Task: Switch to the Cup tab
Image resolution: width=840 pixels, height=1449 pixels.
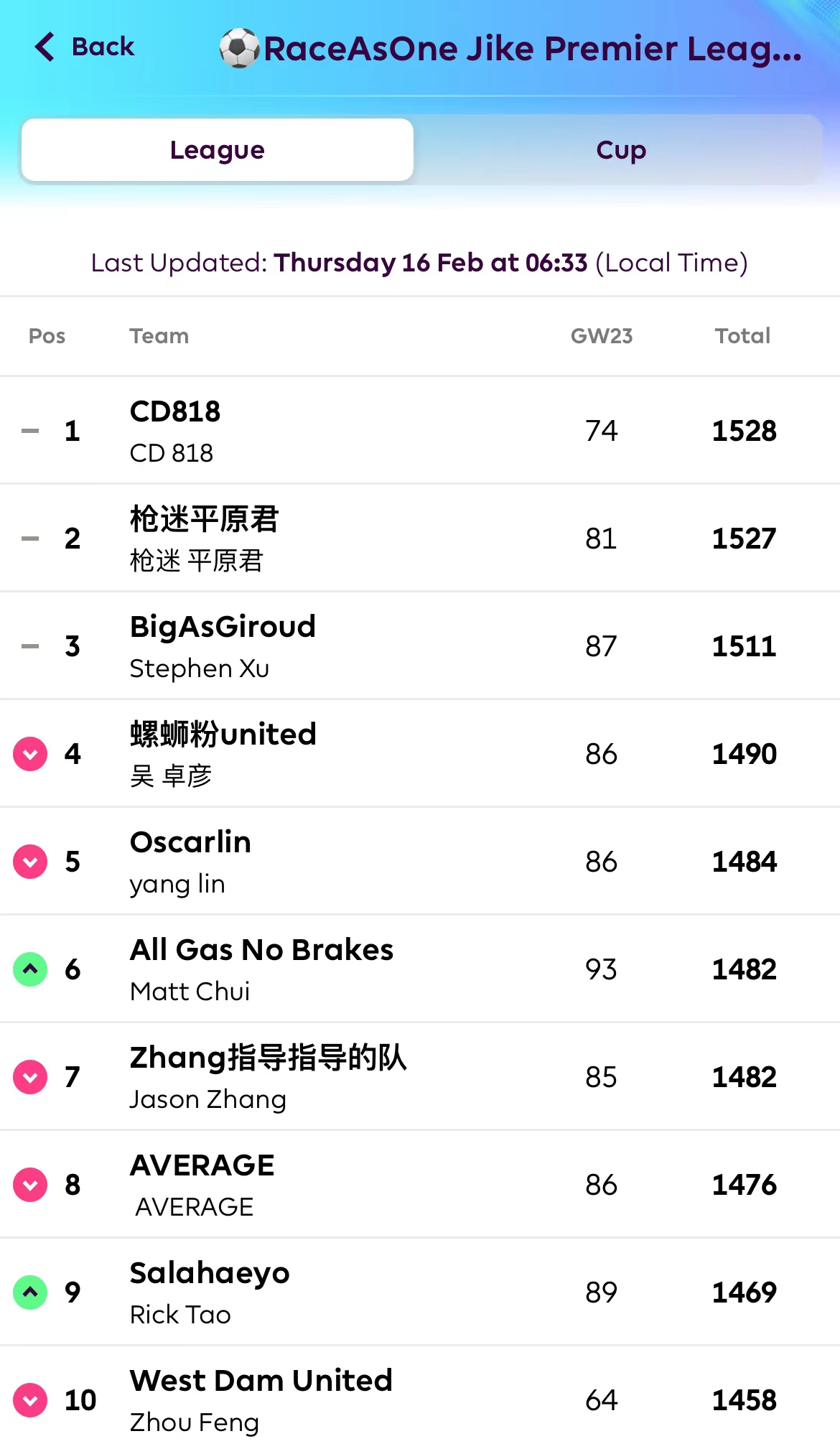Action: [621, 150]
